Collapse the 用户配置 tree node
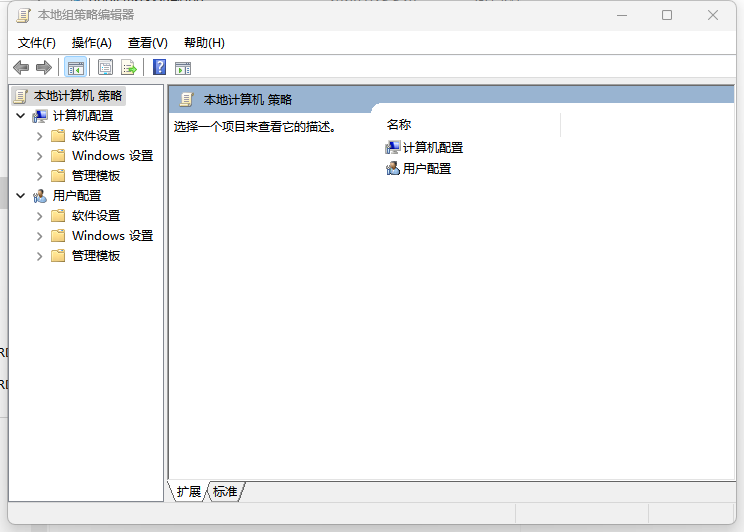 tap(20, 196)
